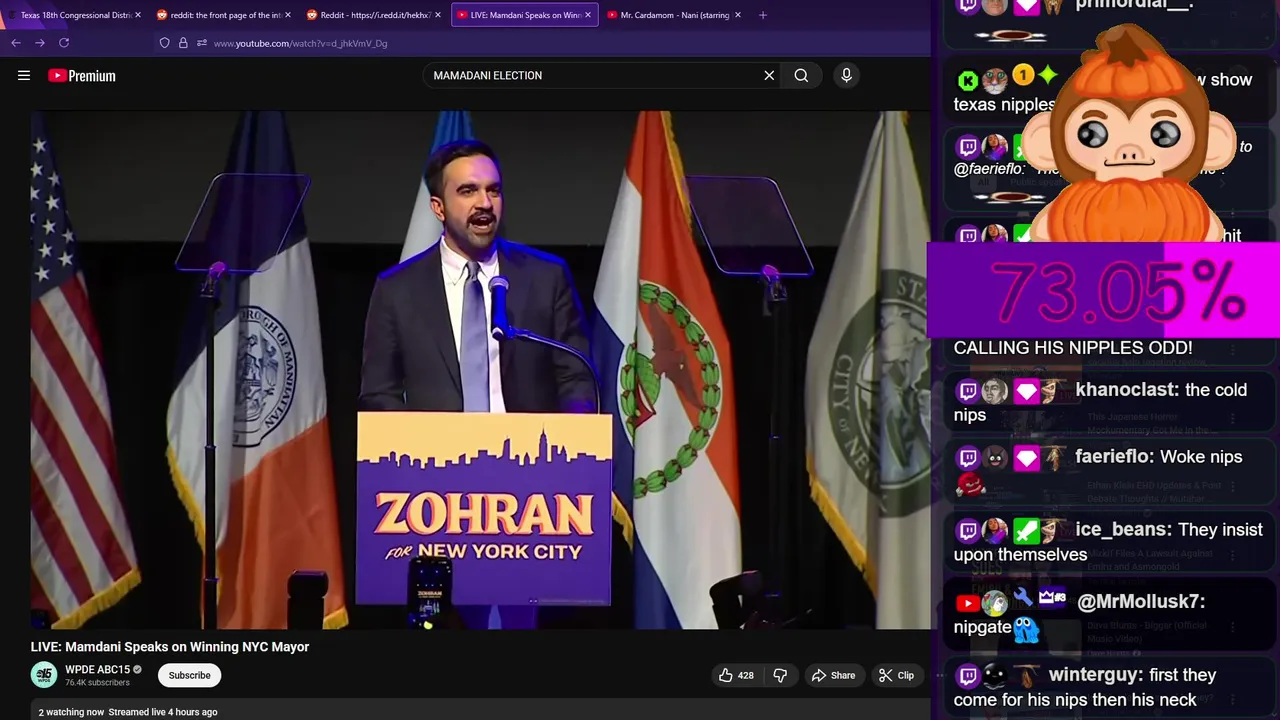Close the LIVE: Mamdani Speaks tab
The height and width of the screenshot is (720, 1280).
587,15
